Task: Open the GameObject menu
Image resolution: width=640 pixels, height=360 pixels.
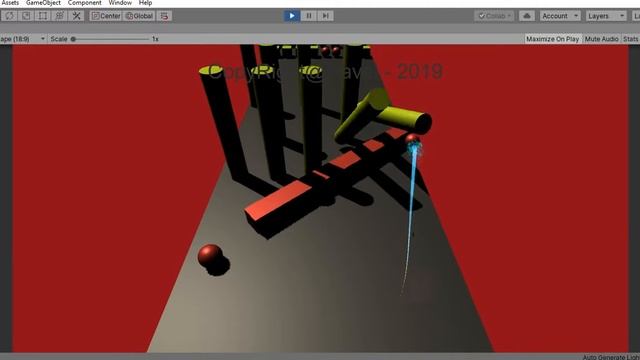Action: pos(43,3)
